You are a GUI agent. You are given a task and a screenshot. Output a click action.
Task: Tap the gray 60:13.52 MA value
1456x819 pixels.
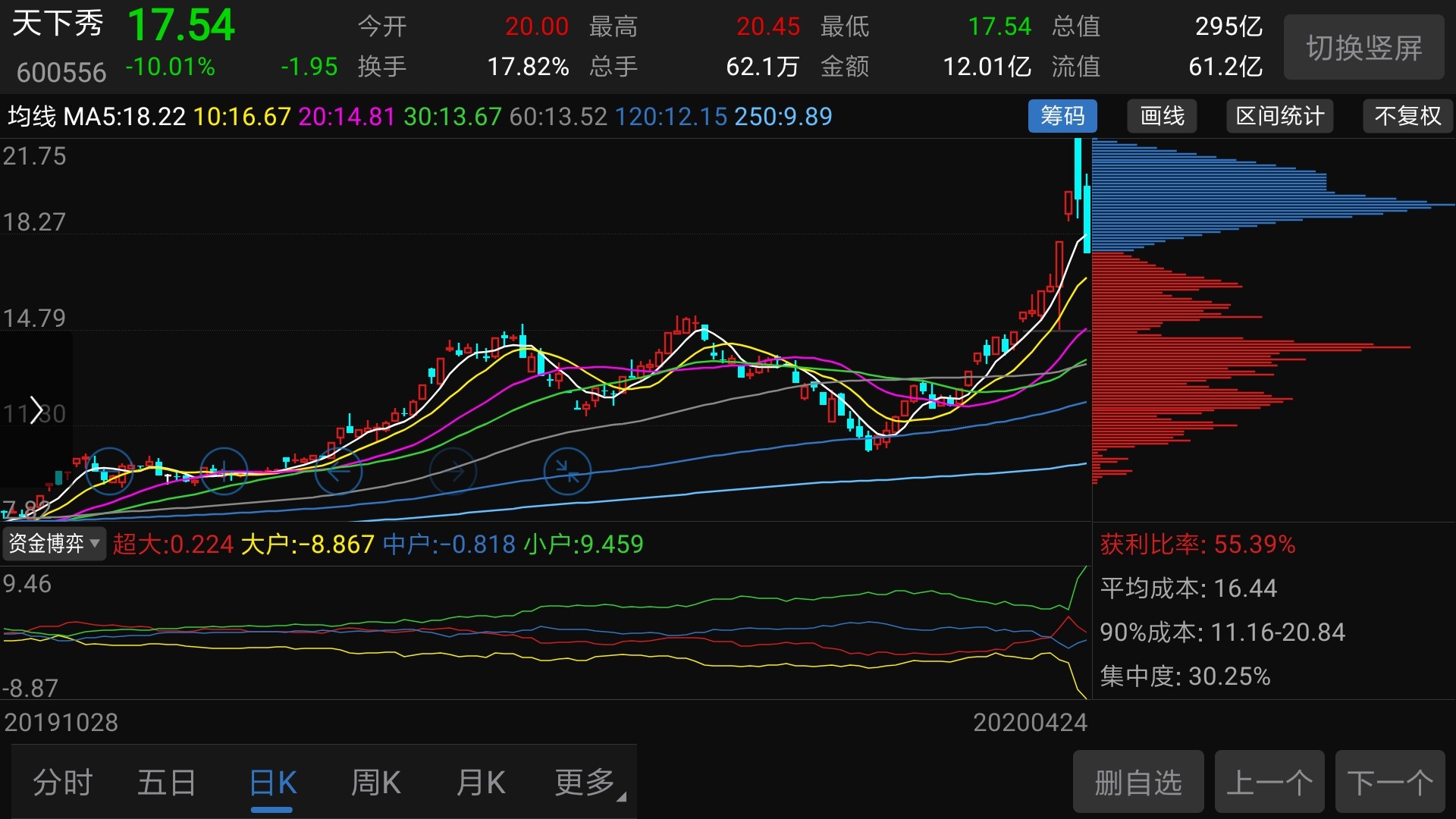(x=558, y=117)
